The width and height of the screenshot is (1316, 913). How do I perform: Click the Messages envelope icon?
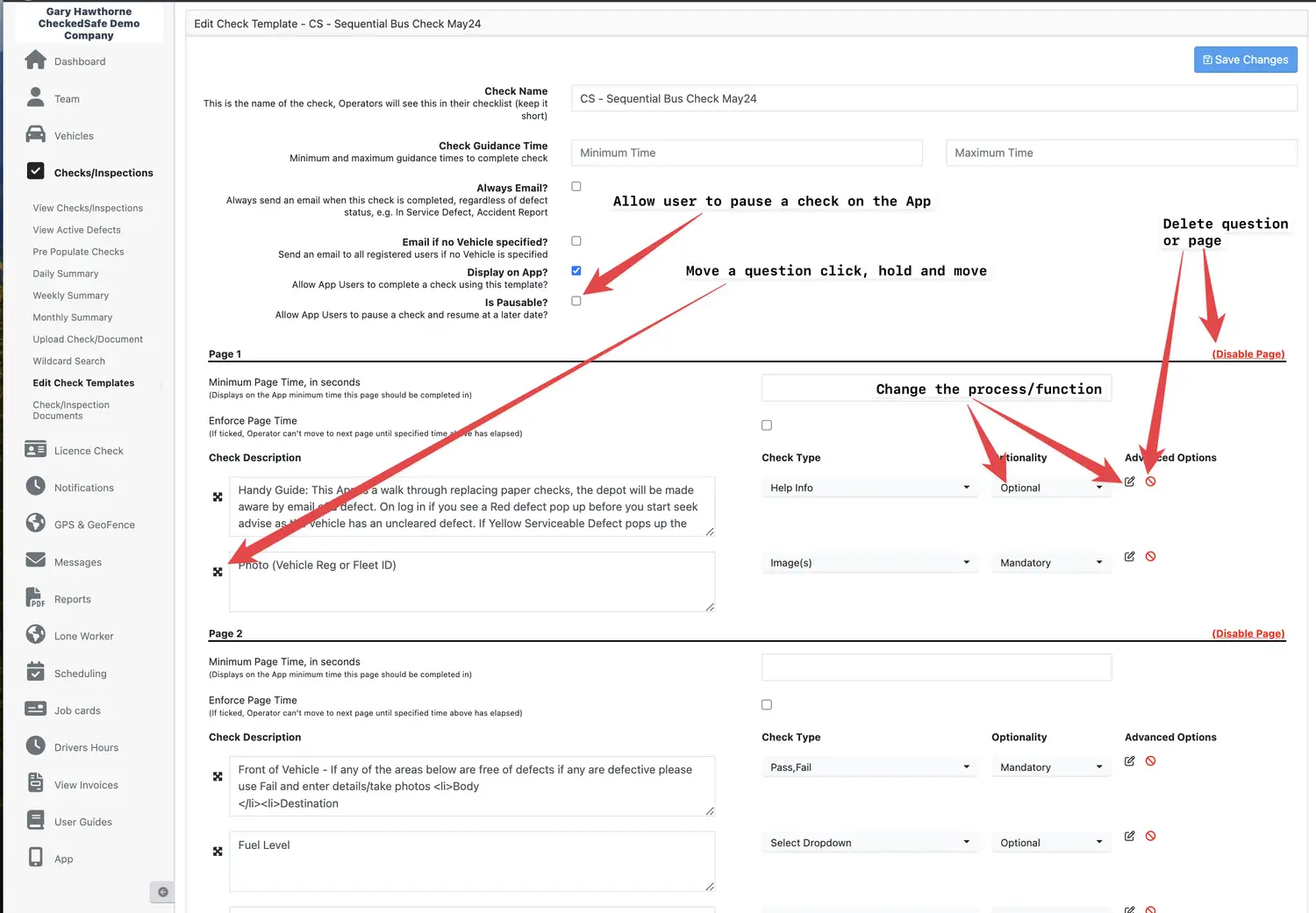coord(35,560)
